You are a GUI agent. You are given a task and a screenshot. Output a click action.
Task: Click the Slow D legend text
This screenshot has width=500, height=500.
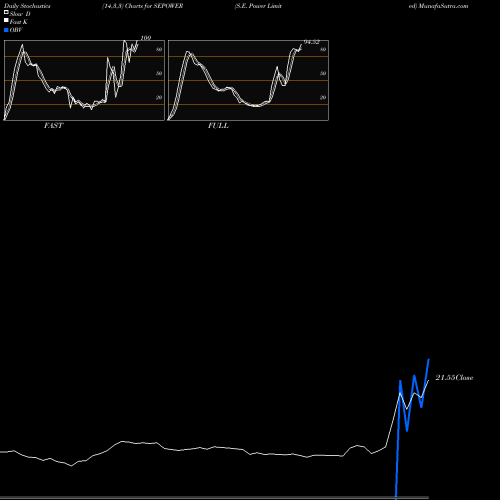click(20, 14)
